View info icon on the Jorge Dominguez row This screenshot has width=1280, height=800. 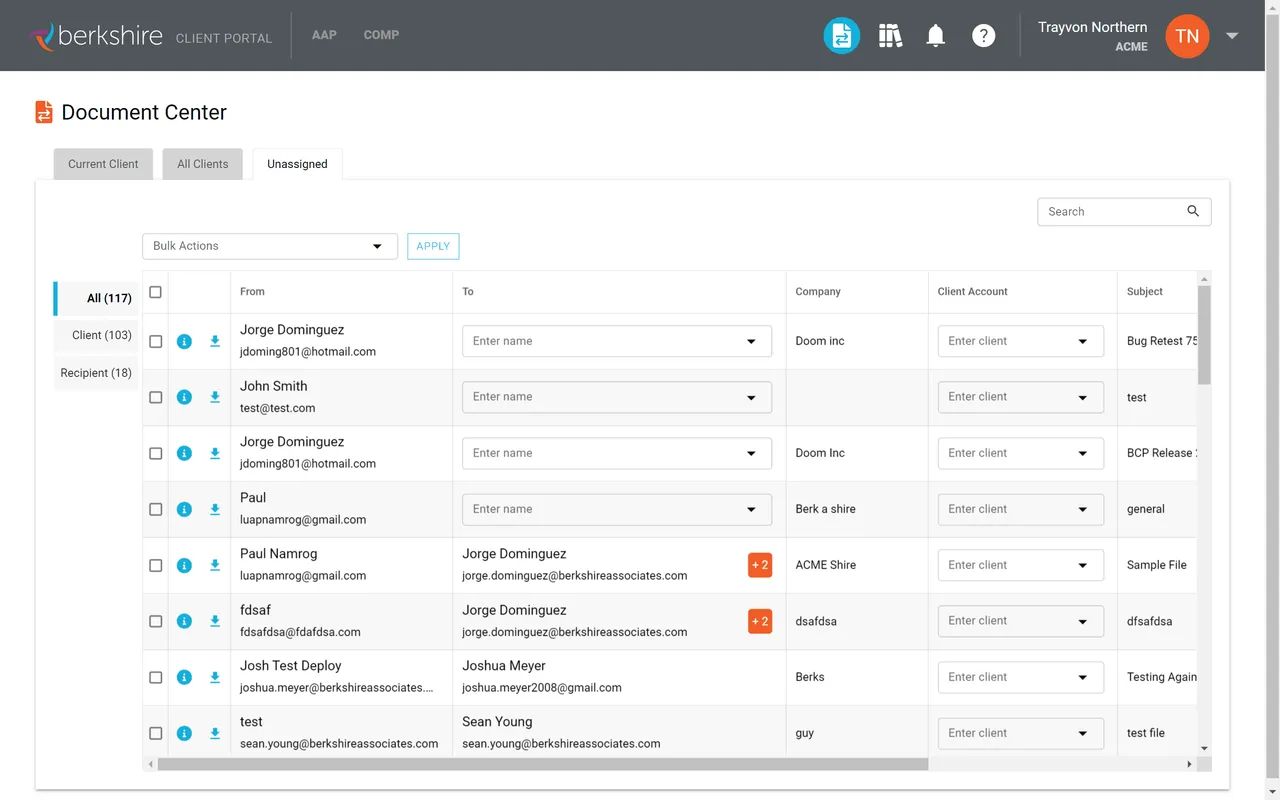184,341
